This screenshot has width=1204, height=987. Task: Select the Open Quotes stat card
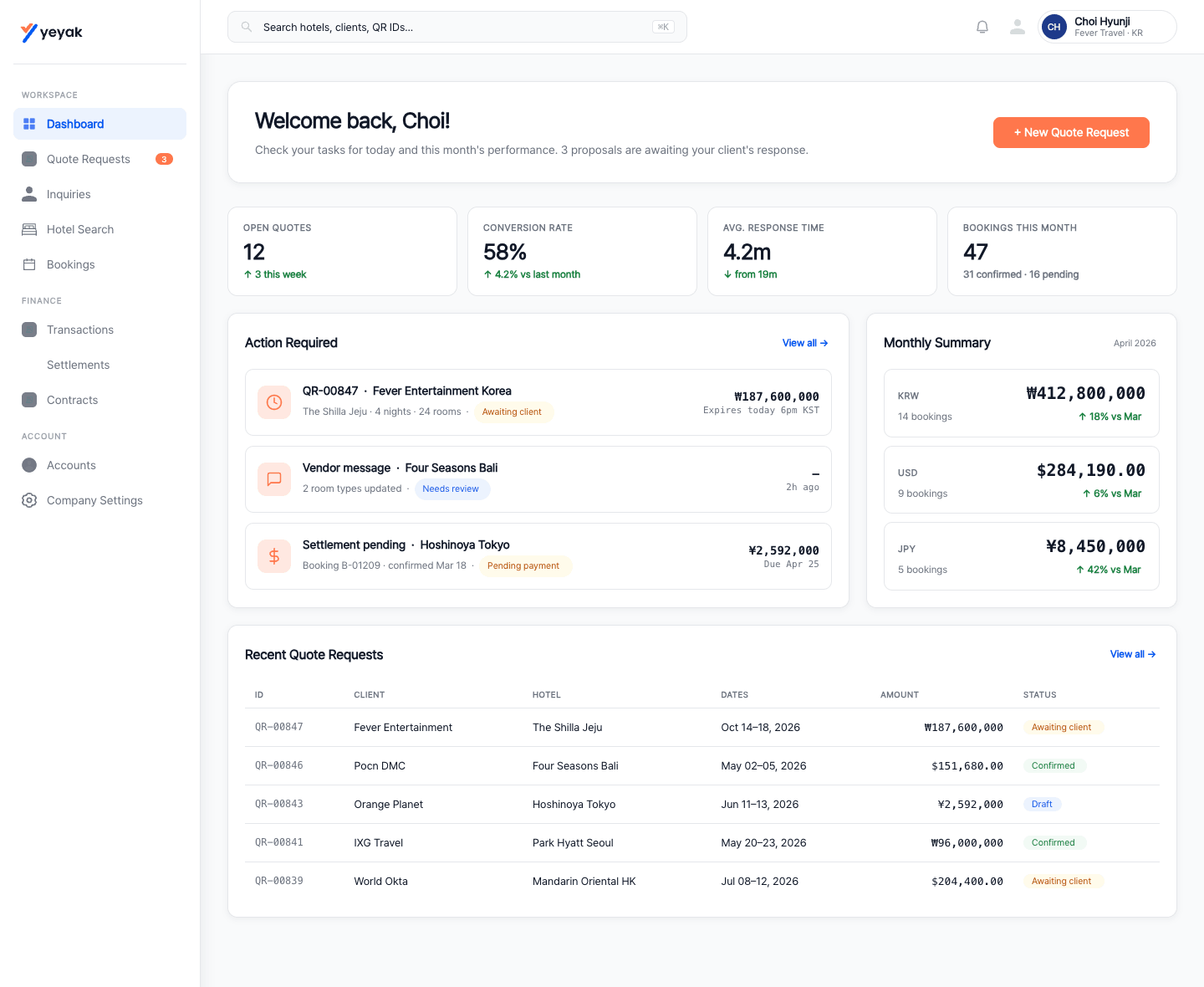point(342,251)
